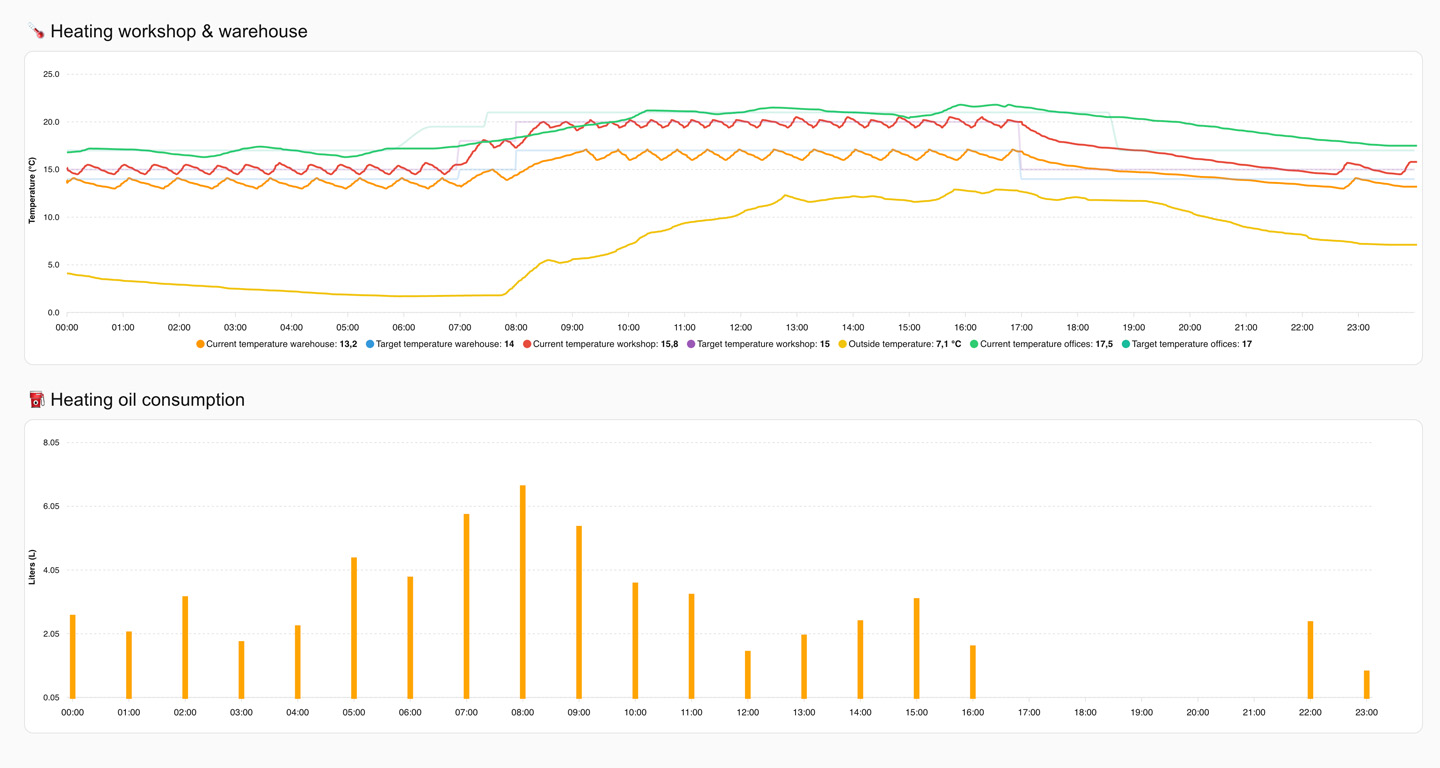The height and width of the screenshot is (768, 1440).
Task: Select the 22:00 oil consumption bar
Action: [x=1310, y=659]
